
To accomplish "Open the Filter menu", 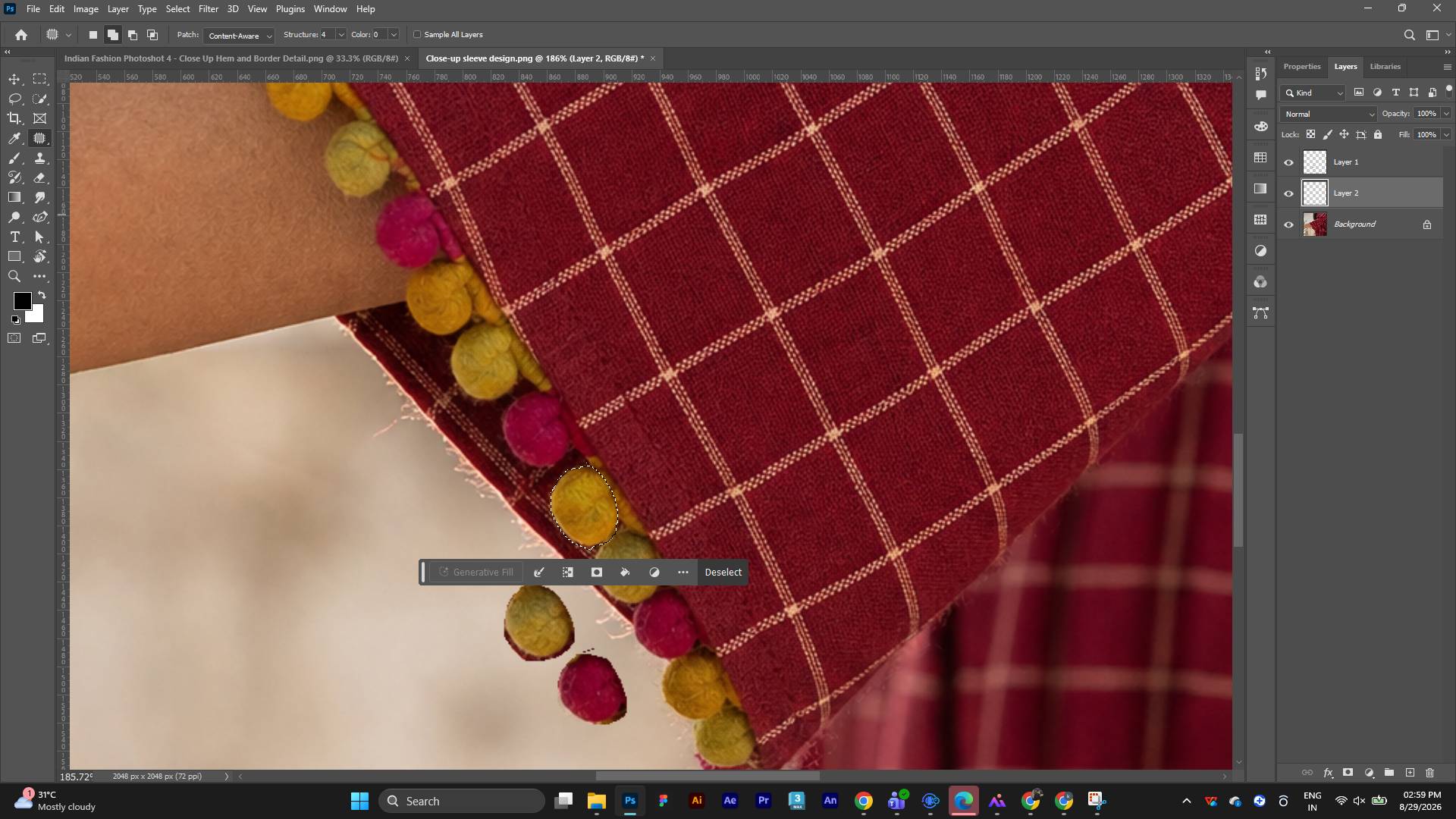I will tap(208, 9).
